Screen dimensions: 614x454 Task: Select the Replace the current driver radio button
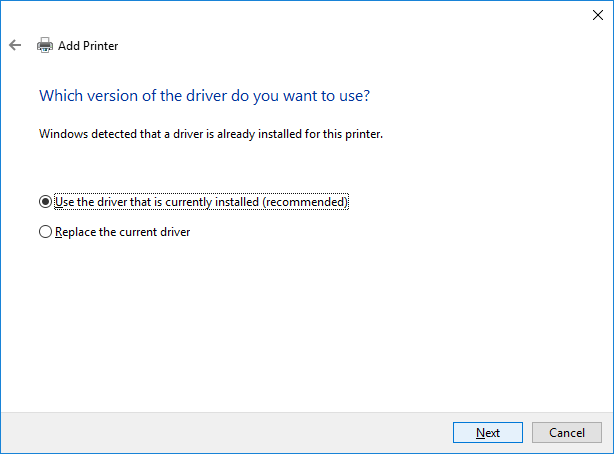(x=44, y=232)
